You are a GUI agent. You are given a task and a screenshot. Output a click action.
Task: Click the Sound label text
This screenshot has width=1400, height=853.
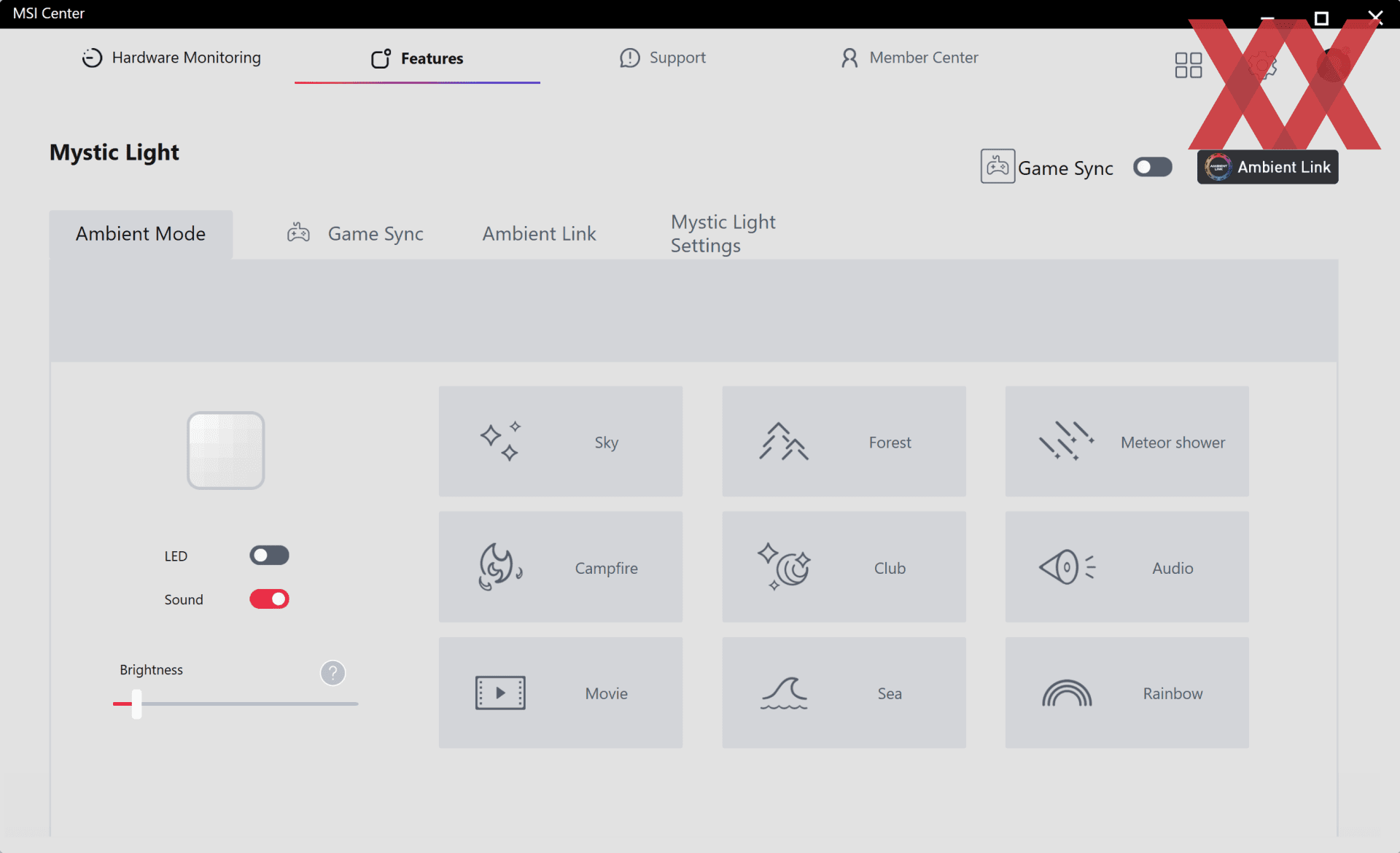point(183,599)
